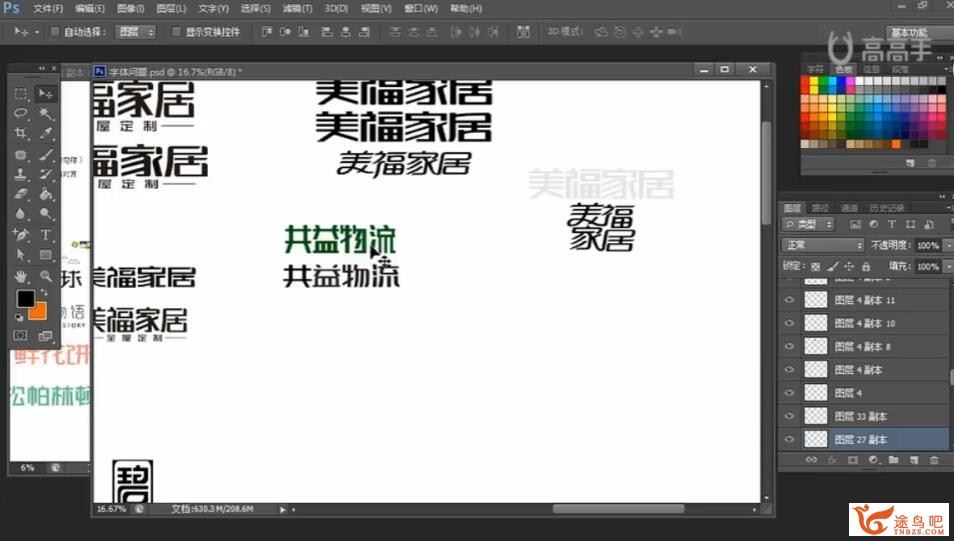The width and height of the screenshot is (954, 541).
Task: Select the Paint Bucket tool
Action: coord(46,195)
